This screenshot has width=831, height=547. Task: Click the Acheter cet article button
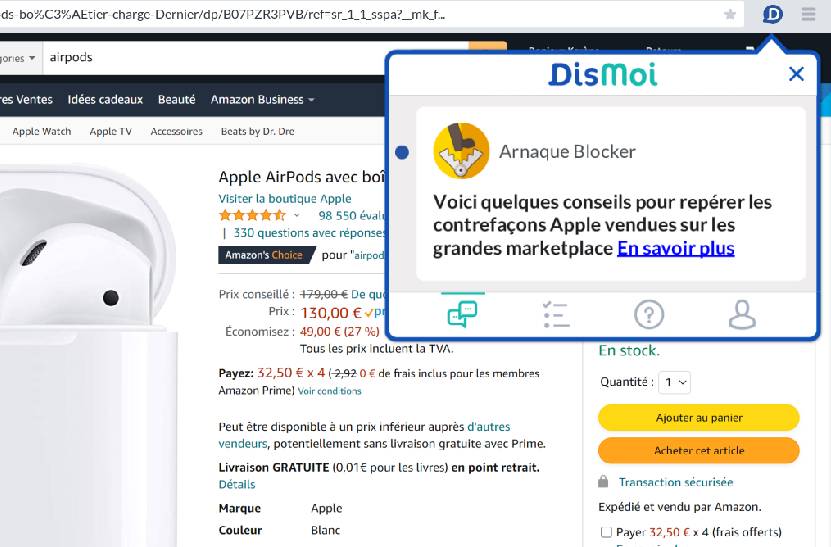click(699, 451)
